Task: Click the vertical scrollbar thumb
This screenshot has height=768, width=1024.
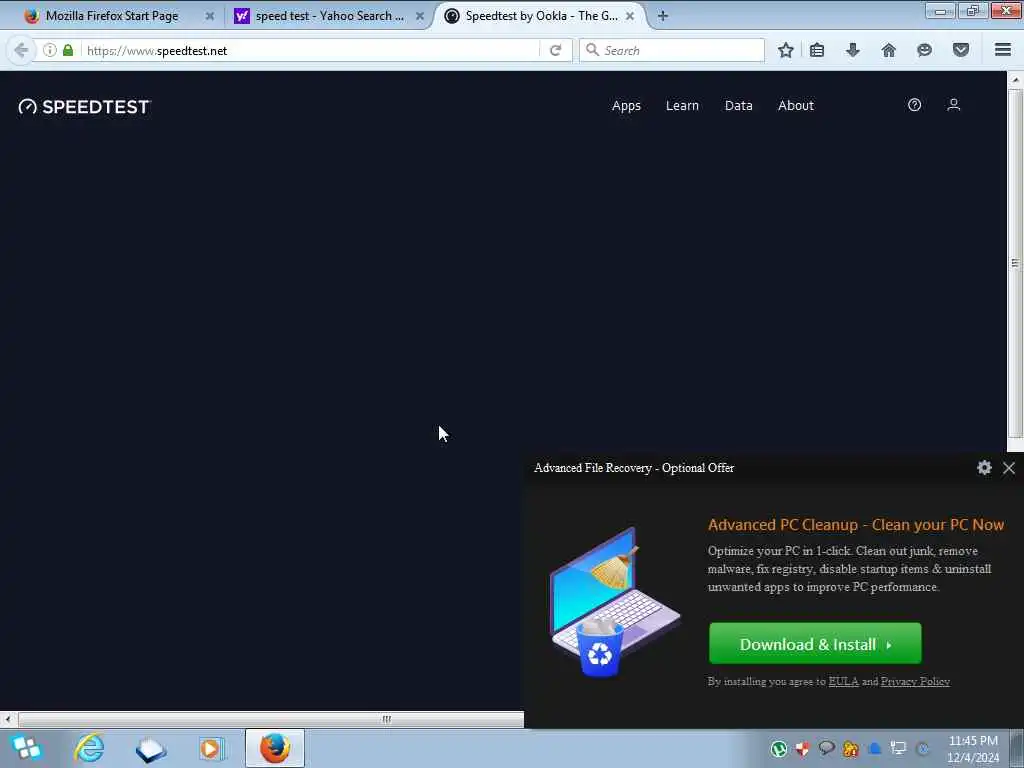Action: coord(1015,263)
